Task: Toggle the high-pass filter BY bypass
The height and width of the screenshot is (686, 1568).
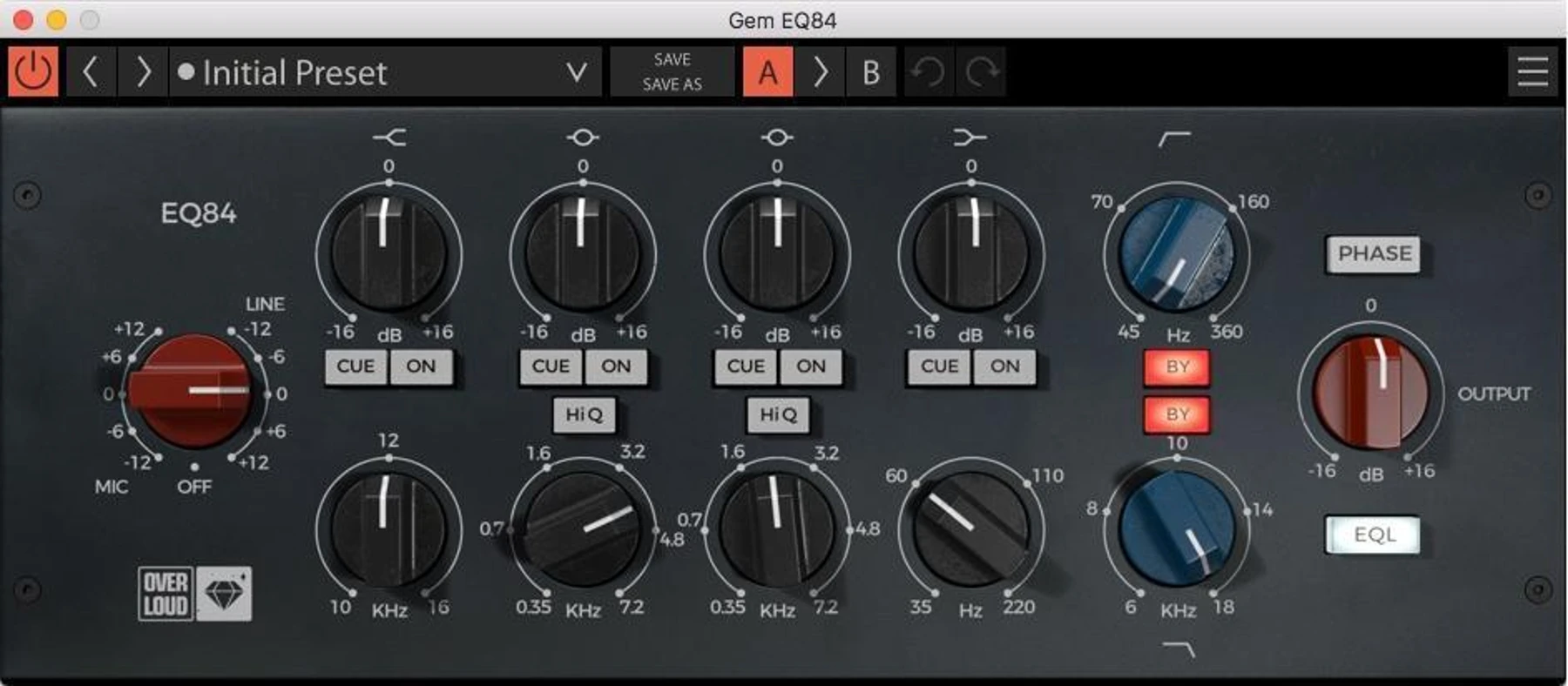Action: (x=1177, y=367)
